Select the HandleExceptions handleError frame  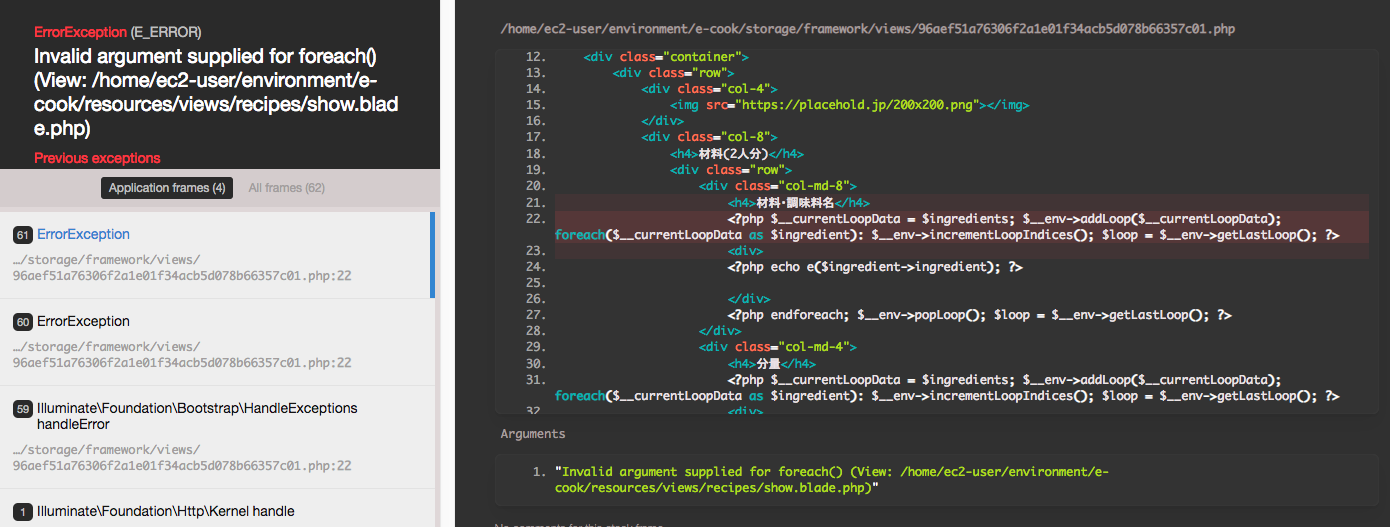coord(196,416)
